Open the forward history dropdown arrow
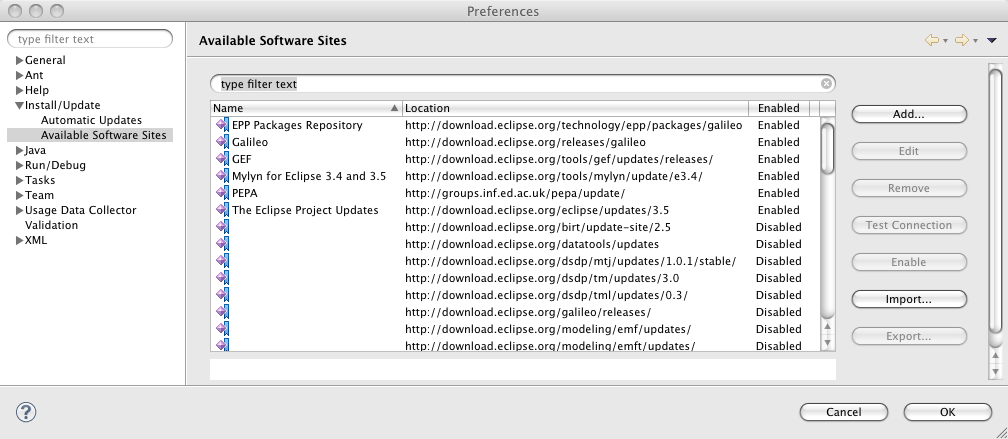Screen dimensions: 1008x439 point(975,41)
